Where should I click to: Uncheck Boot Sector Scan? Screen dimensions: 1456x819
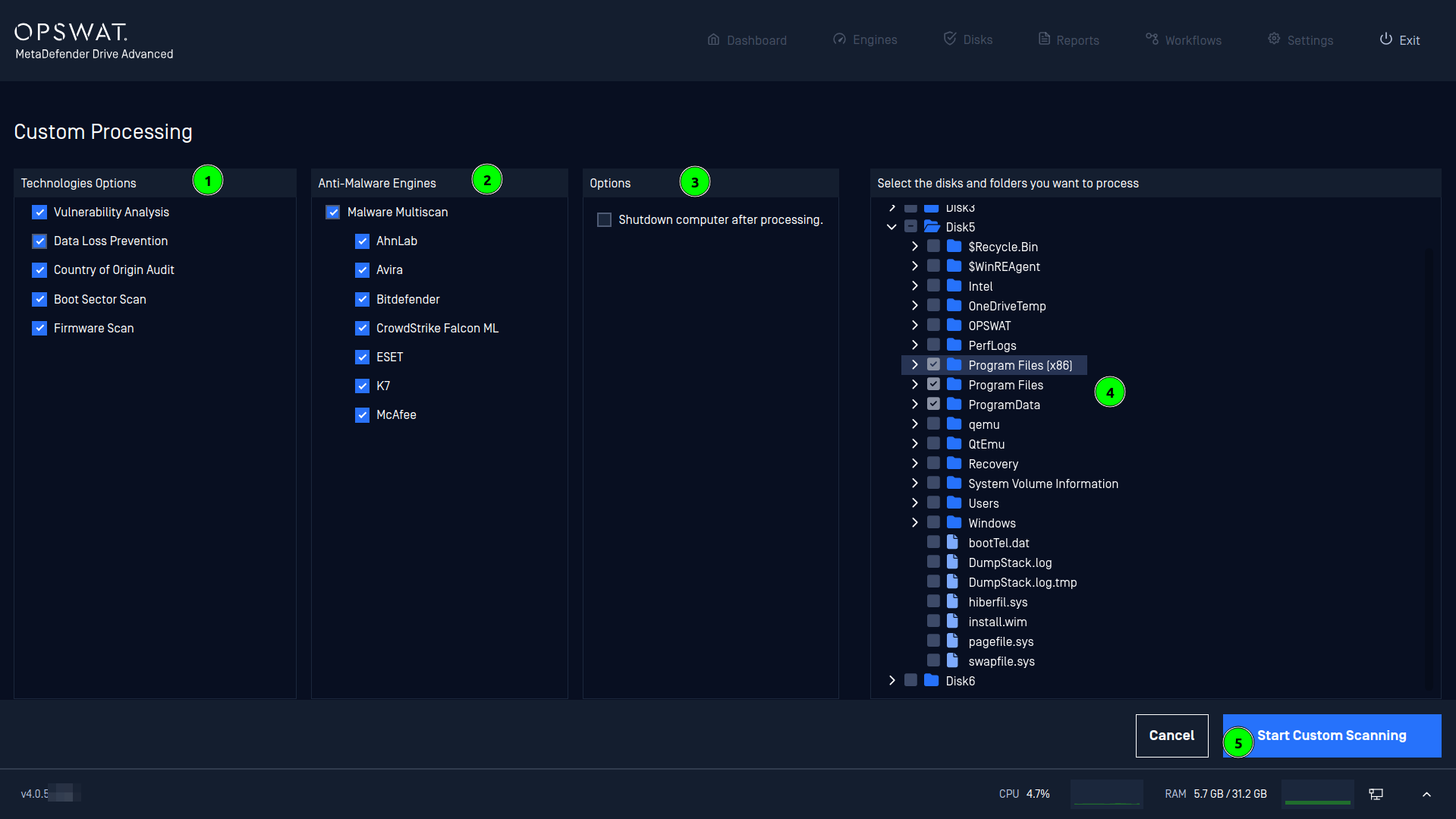(x=39, y=300)
